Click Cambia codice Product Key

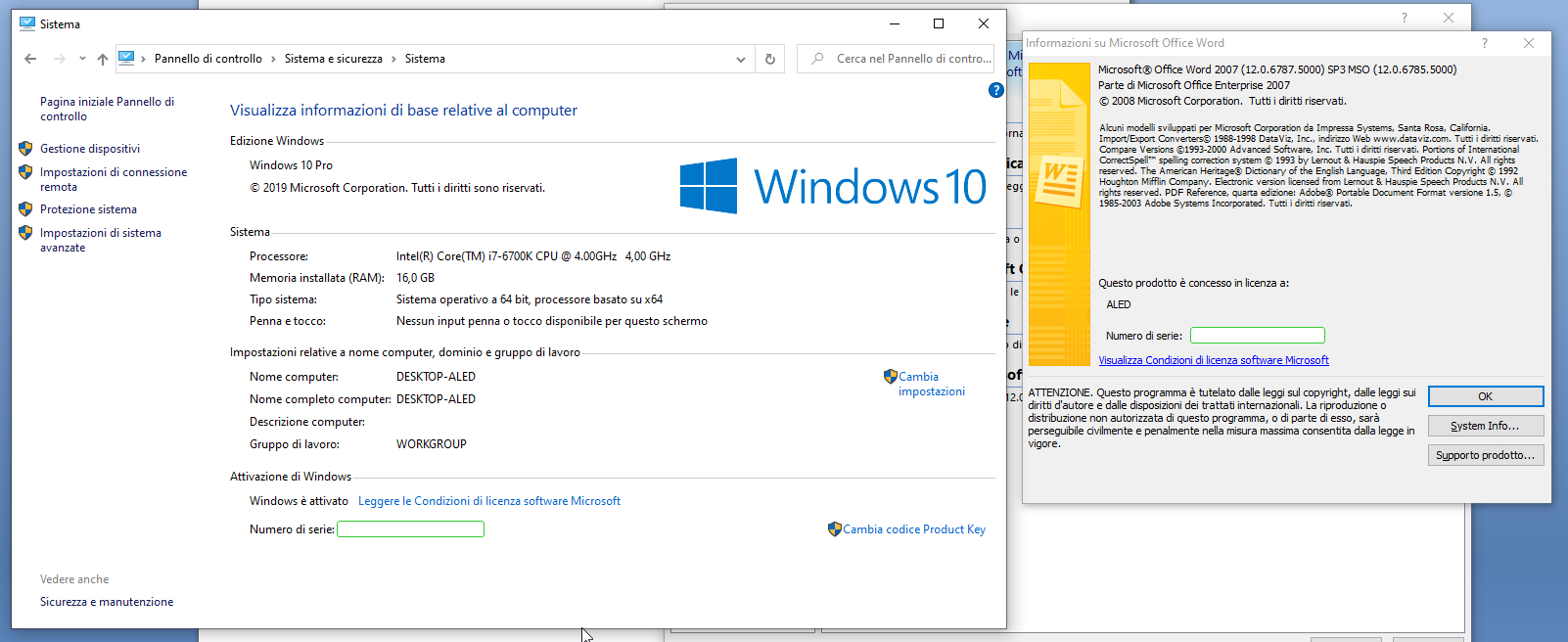click(914, 529)
